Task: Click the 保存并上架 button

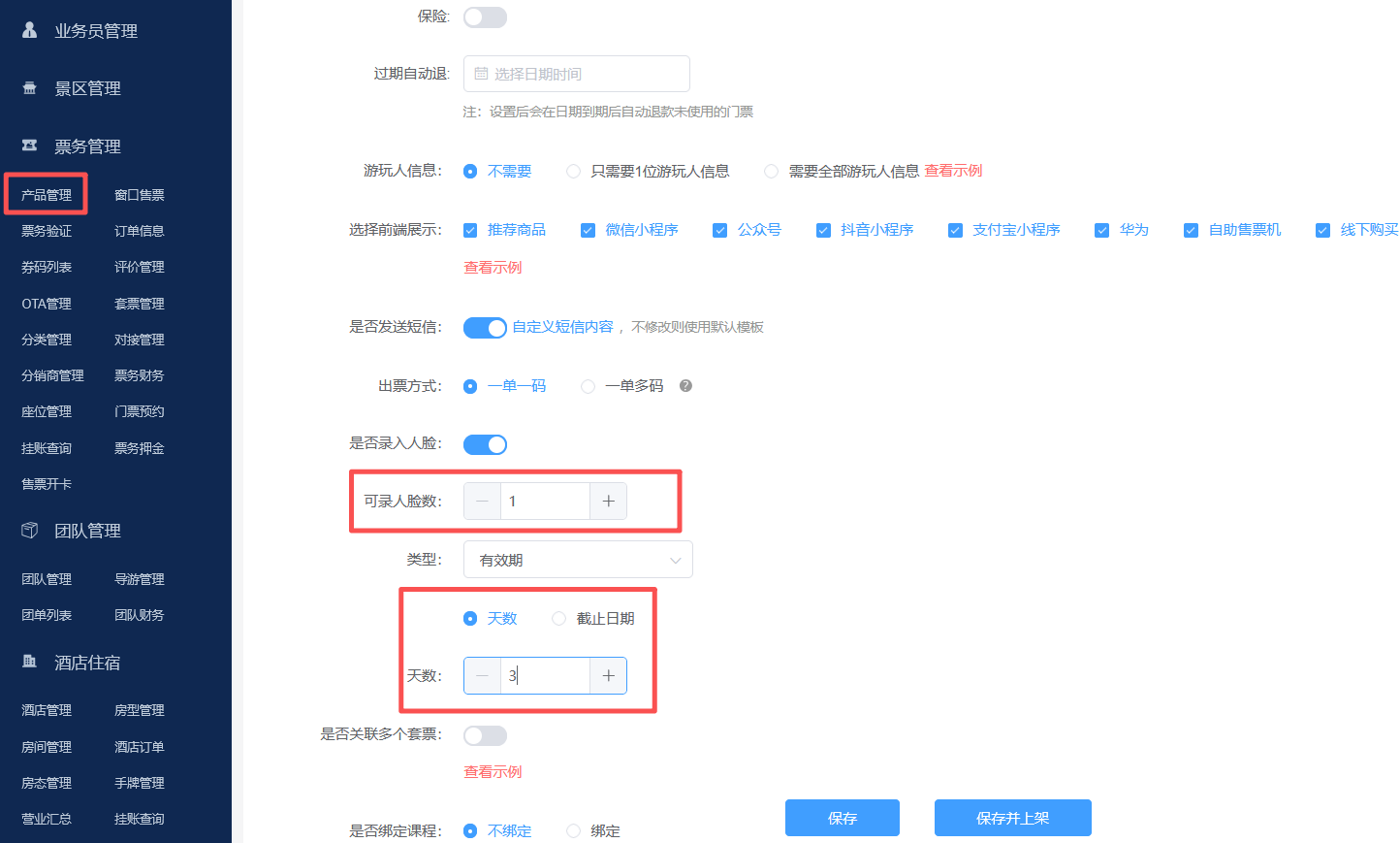Action: pos(1012,818)
